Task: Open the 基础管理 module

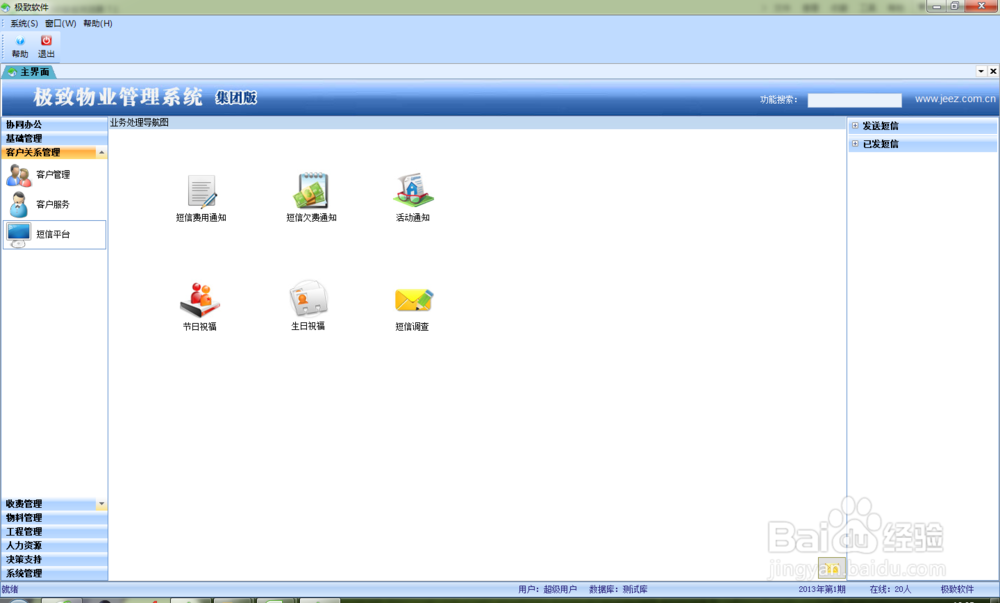Action: (54, 138)
